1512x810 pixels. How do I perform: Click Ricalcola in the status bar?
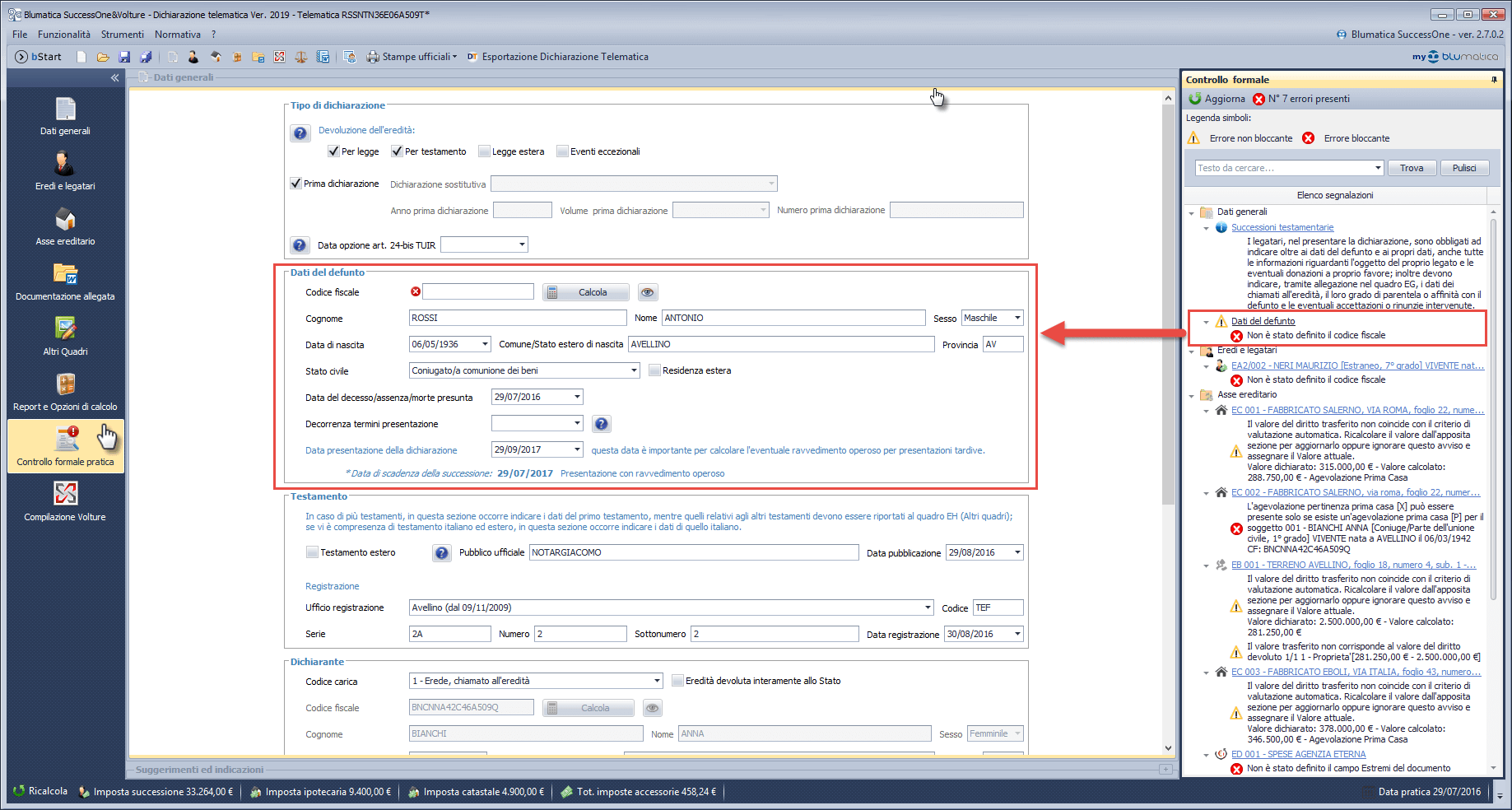tap(40, 791)
